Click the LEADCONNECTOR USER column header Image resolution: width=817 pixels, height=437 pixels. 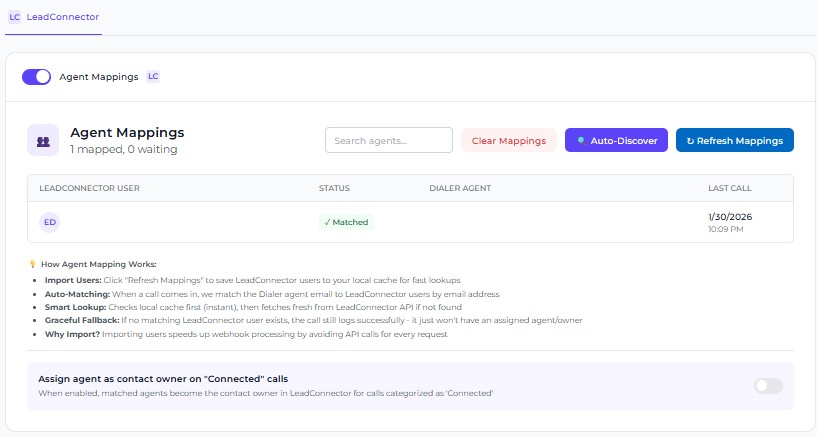tap(90, 189)
